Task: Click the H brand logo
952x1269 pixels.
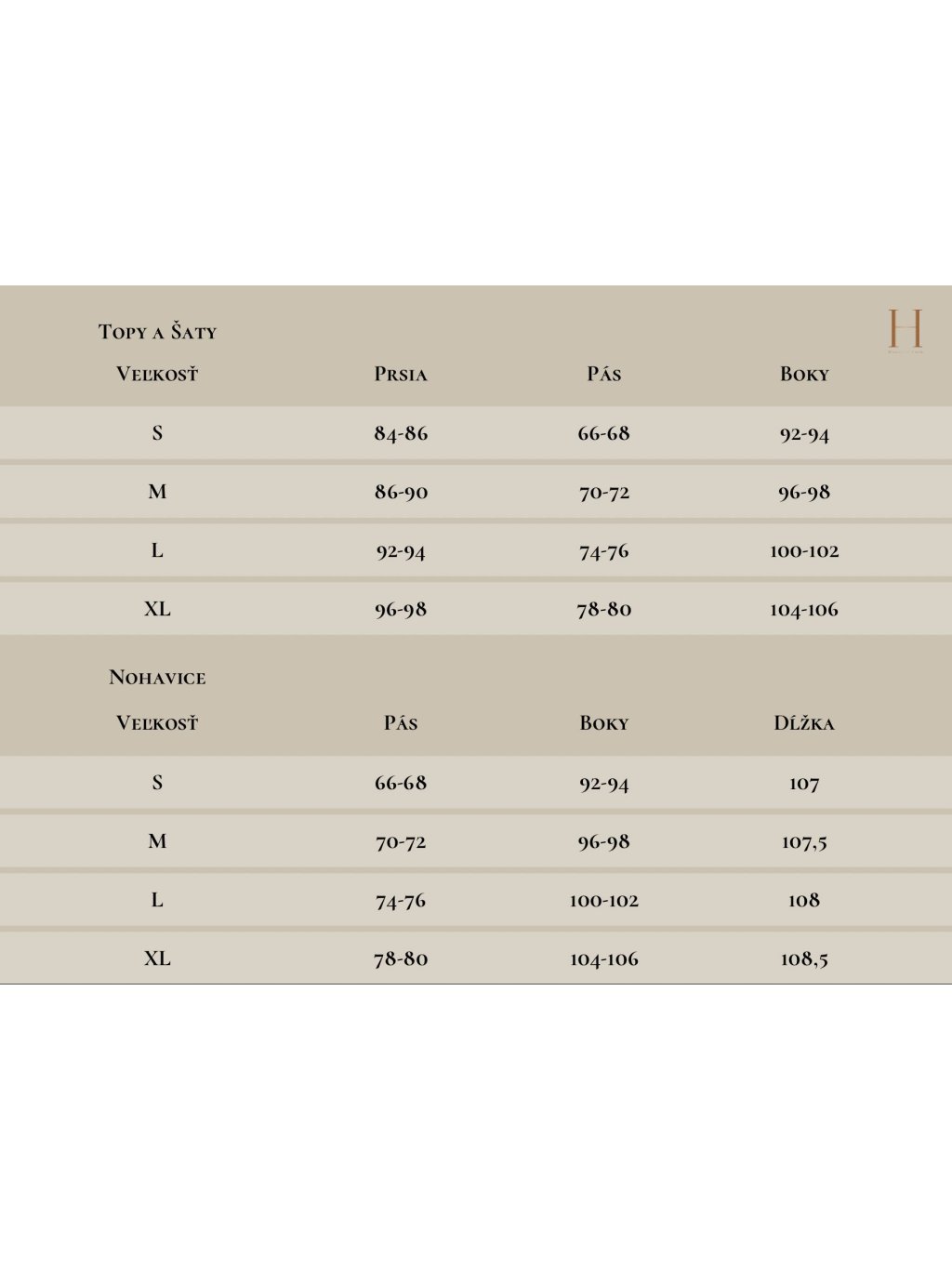Action: [904, 330]
